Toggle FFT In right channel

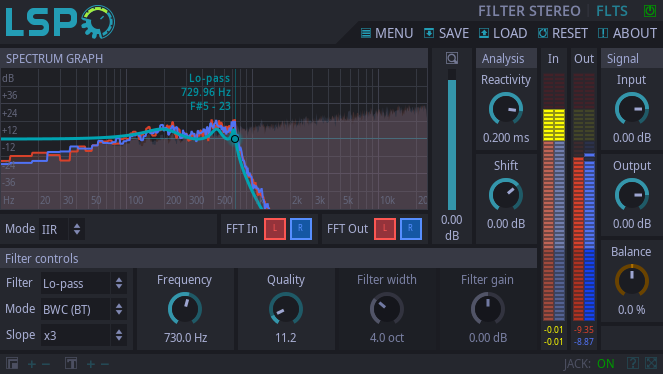(x=301, y=229)
